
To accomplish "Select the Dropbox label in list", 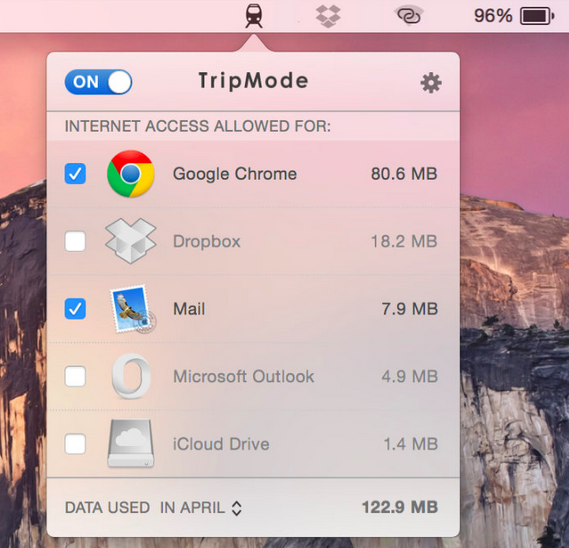I will click(206, 241).
